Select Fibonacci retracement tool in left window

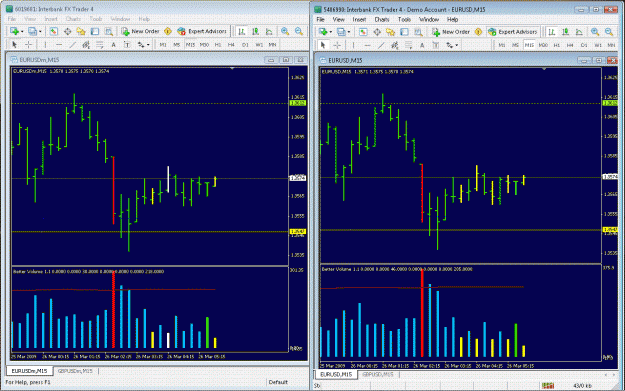click(100, 45)
